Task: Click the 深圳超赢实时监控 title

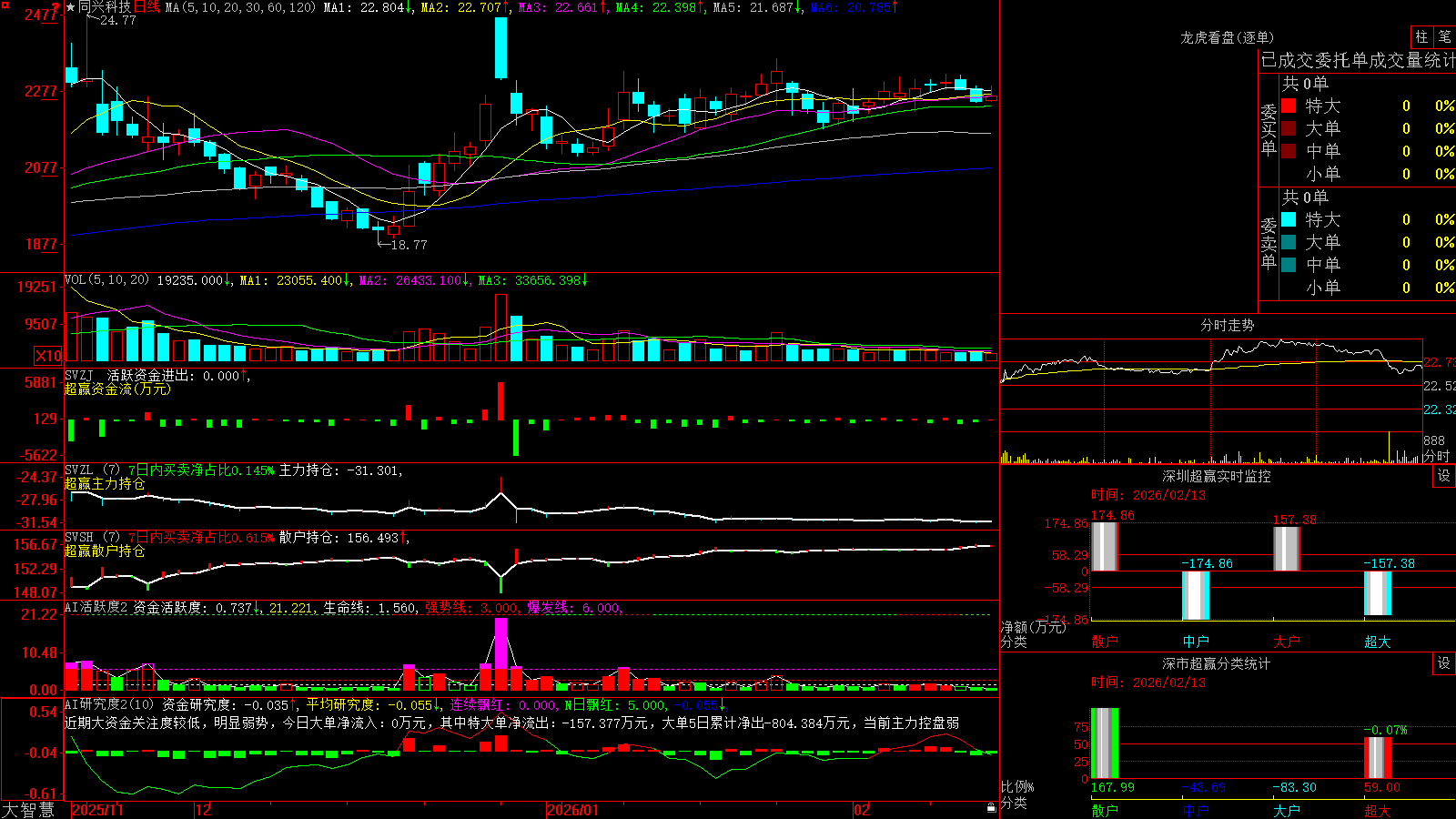Action: click(x=1216, y=476)
